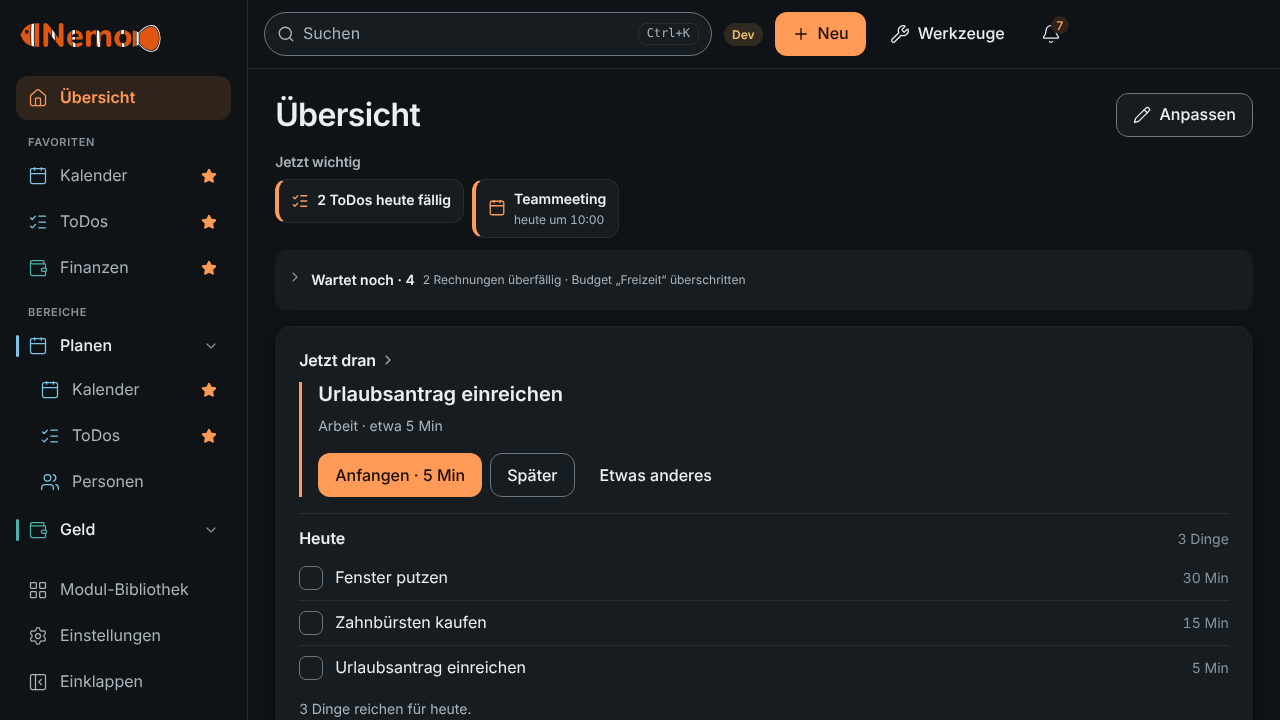The height and width of the screenshot is (720, 1280).
Task: Click the Neu button
Action: (x=820, y=34)
